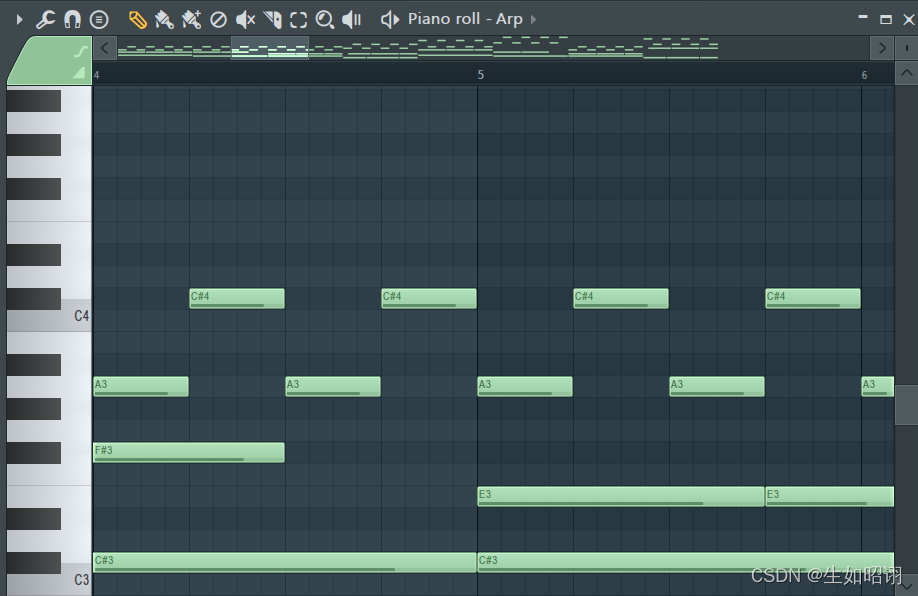The image size is (918, 596).
Task: Open the Tools wrench menu
Action: click(46, 19)
